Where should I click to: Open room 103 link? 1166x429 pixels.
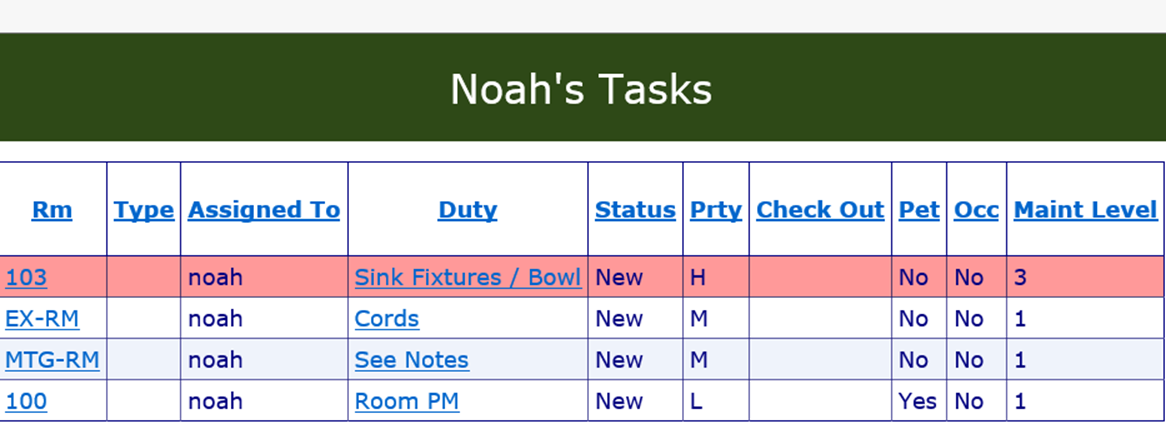pos(26,277)
